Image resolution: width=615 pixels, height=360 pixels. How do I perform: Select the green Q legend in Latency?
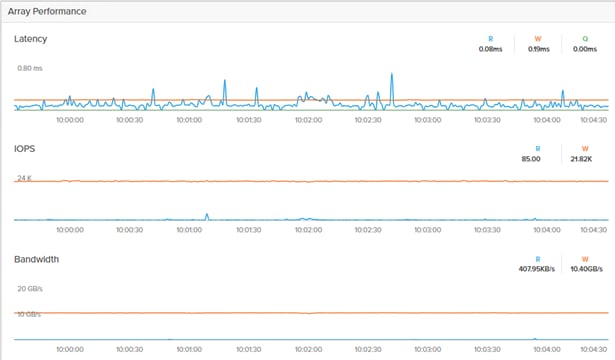pyautogui.click(x=585, y=39)
